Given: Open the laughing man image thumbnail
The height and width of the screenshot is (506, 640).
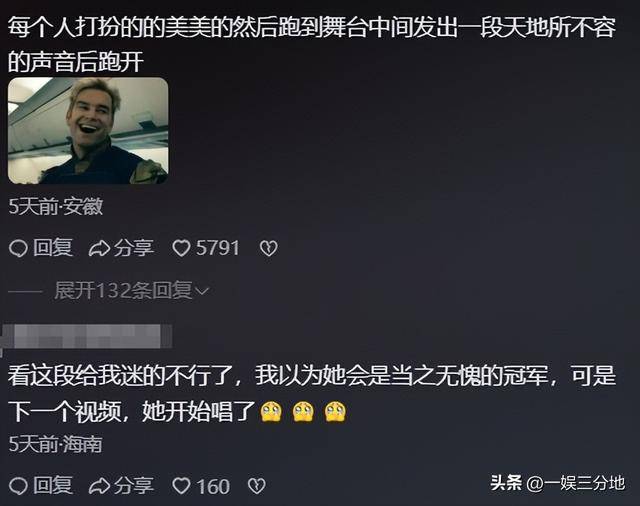Looking at the screenshot, I should coord(88,131).
